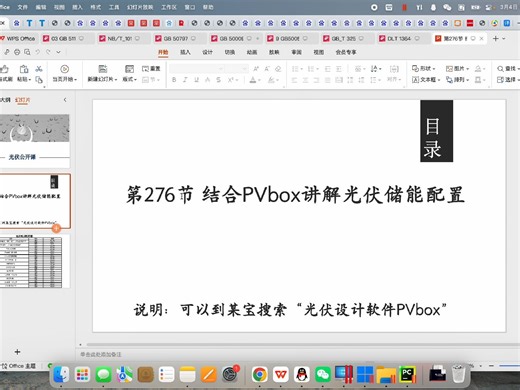Switch to the 开始 Home ribbon tab
520x390 pixels.
tap(163, 52)
